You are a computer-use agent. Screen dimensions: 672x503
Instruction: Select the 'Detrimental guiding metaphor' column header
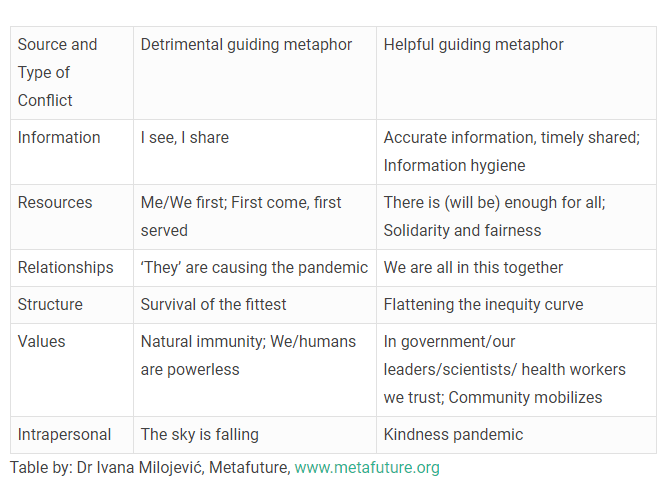tap(246, 45)
